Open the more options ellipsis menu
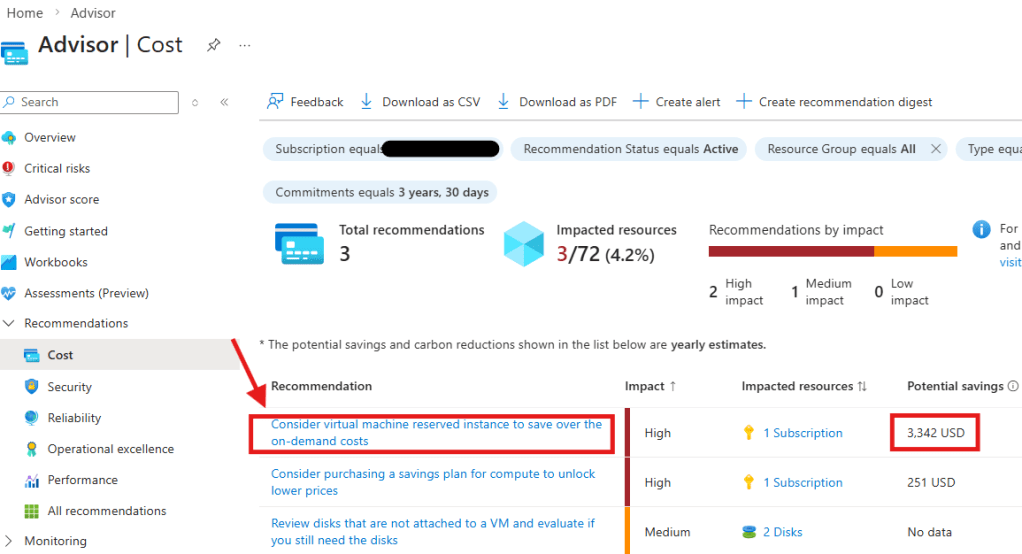 (x=245, y=45)
